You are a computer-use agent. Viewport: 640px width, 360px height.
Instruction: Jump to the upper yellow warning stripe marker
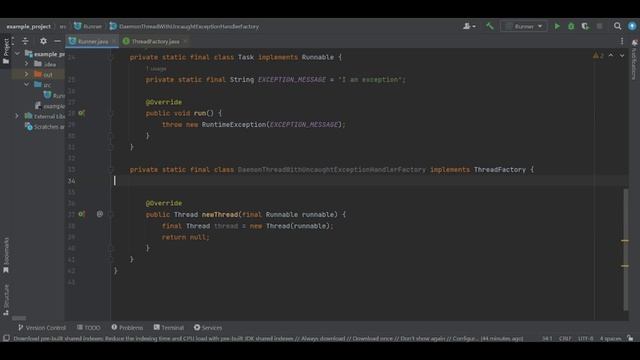point(625,241)
